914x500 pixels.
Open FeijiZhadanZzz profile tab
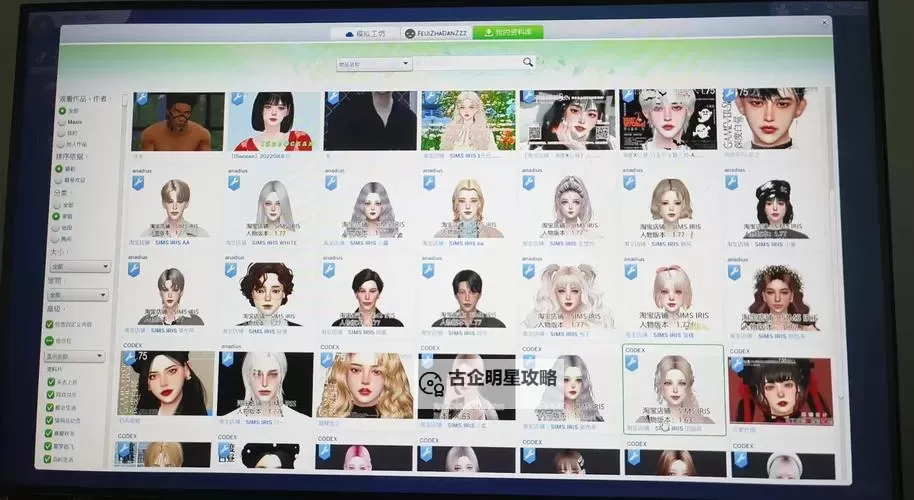pos(437,33)
